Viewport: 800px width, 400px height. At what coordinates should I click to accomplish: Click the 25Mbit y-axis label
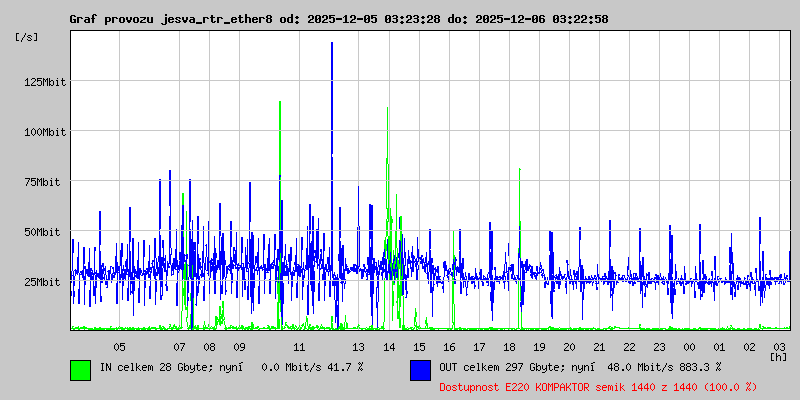point(45,282)
